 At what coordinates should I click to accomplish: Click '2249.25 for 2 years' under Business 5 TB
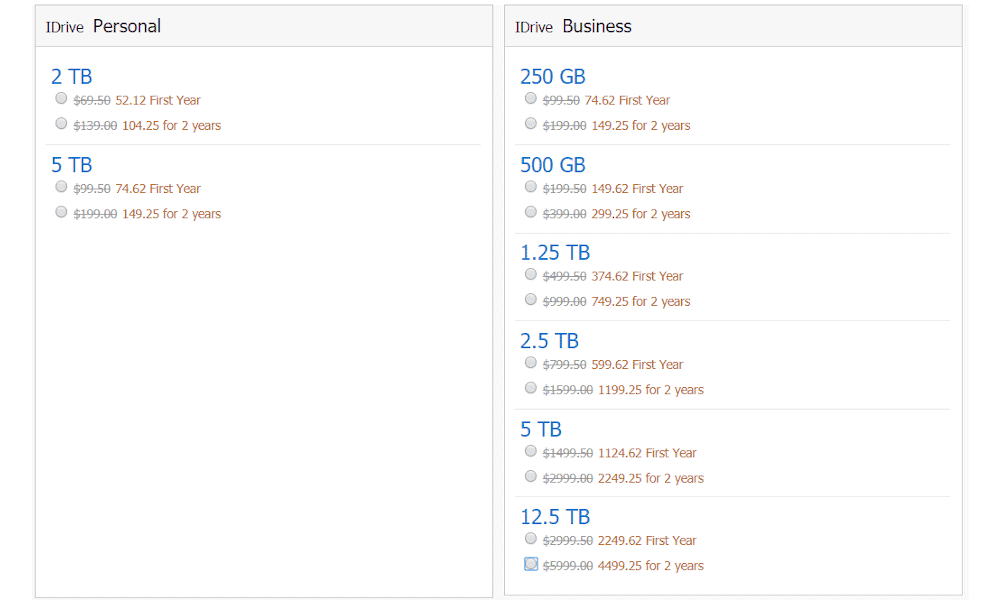[x=651, y=478]
